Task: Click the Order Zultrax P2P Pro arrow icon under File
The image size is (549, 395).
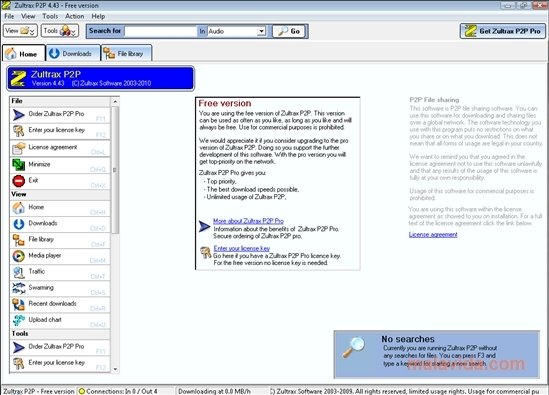Action: point(19,115)
